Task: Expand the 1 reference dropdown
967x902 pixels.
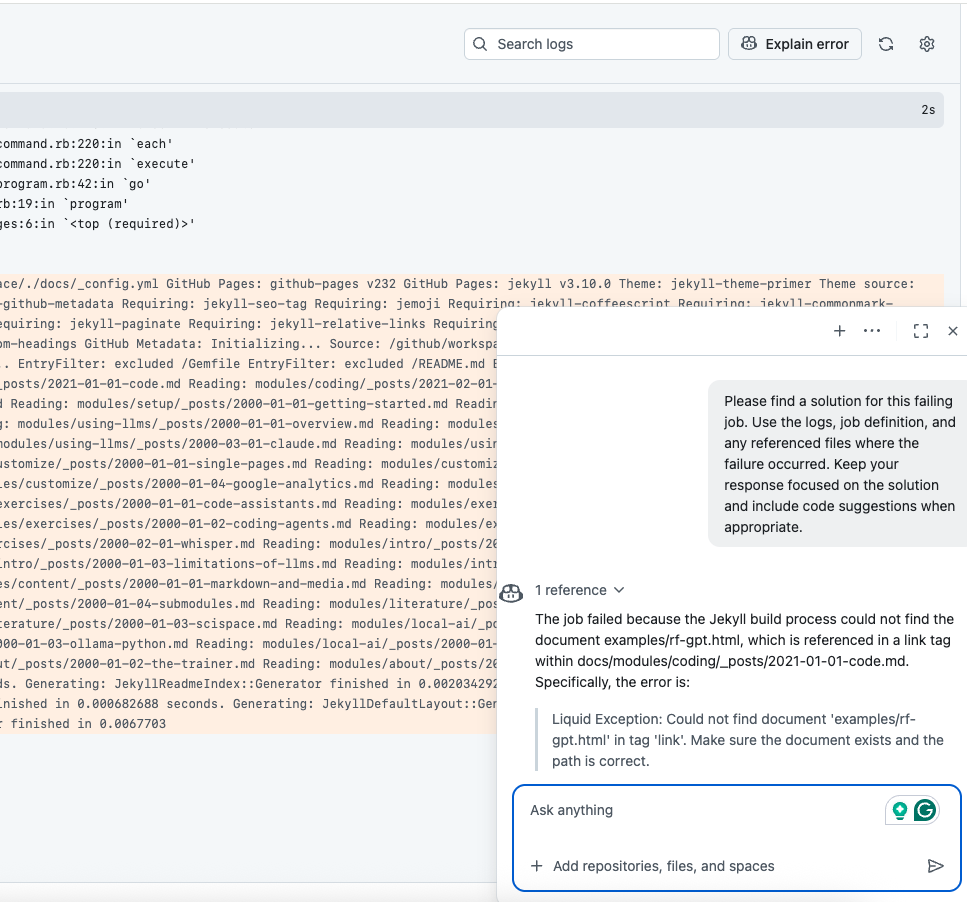Action: click(579, 590)
